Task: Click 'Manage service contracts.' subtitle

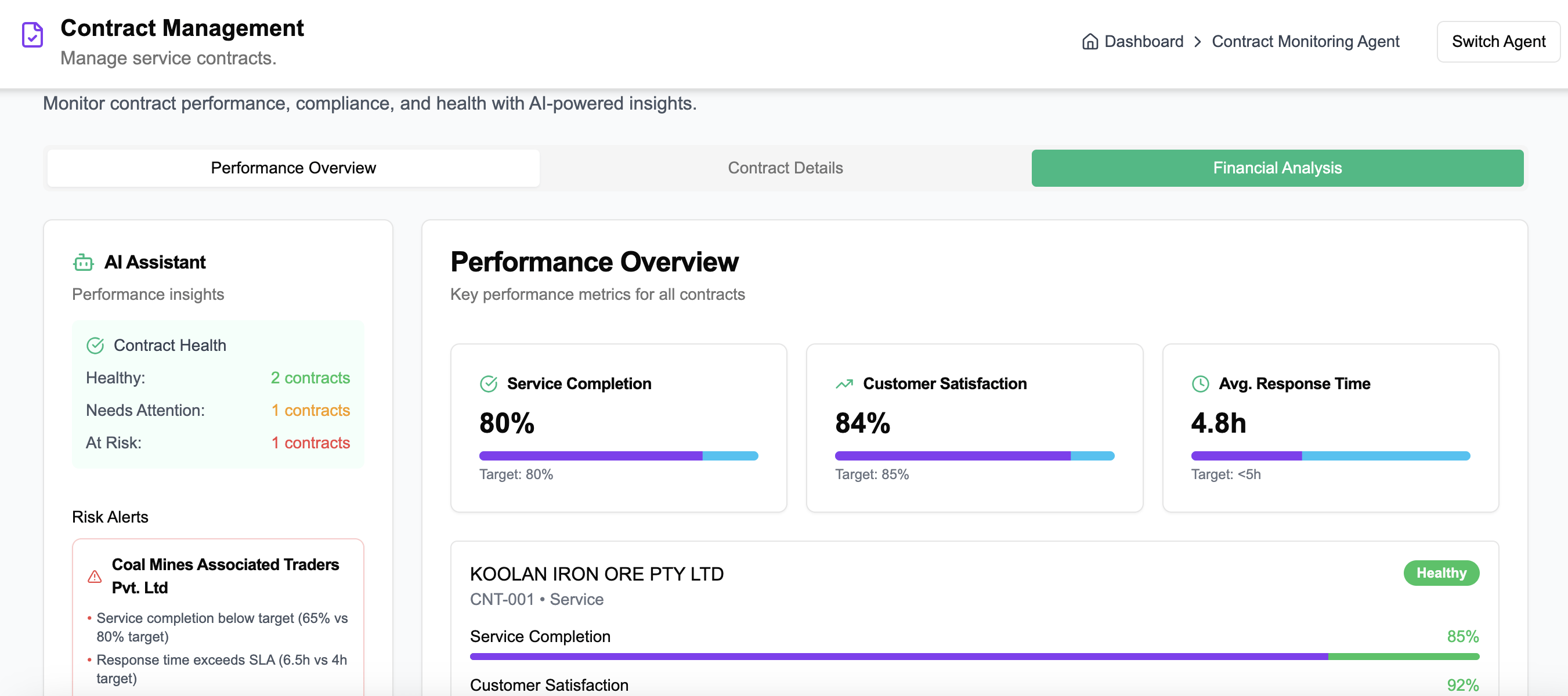Action: point(168,59)
